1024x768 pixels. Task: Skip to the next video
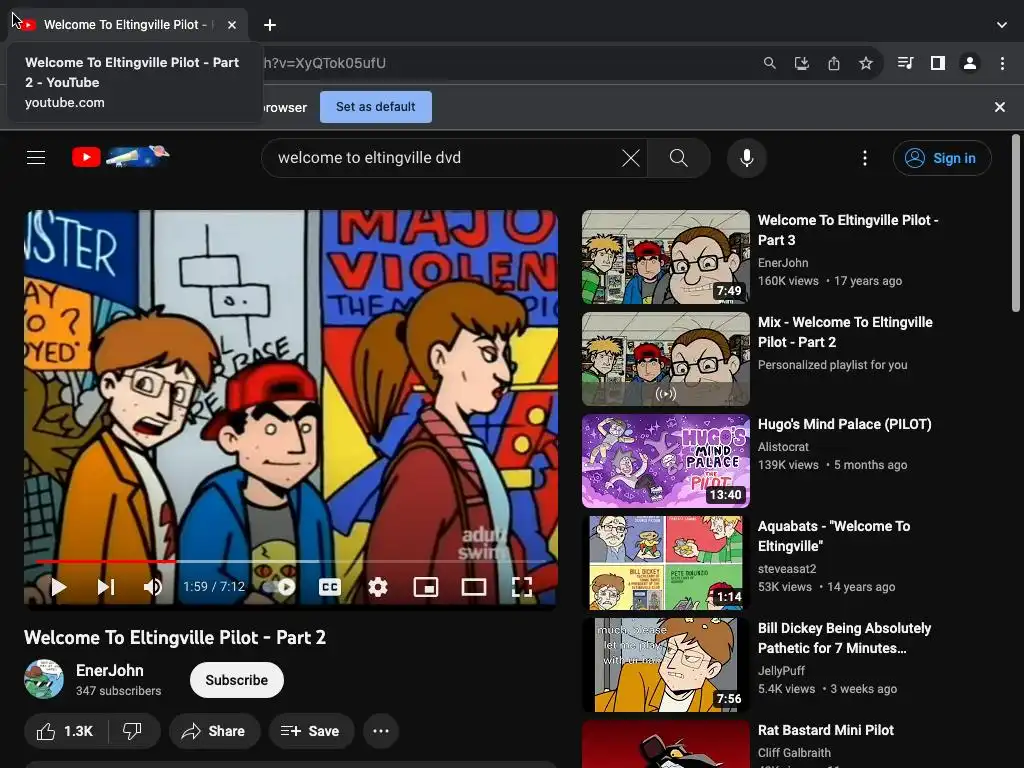[x=106, y=587]
